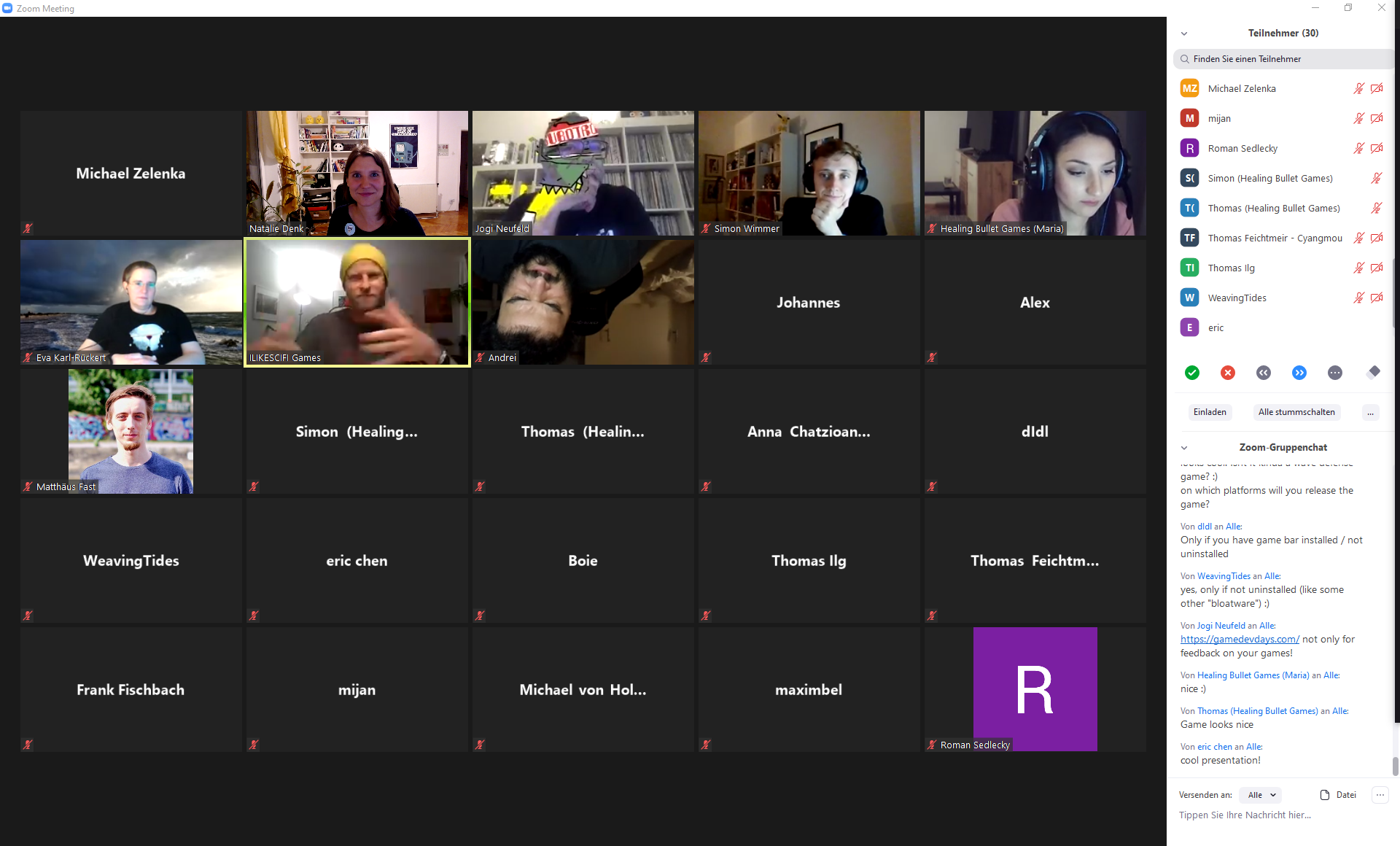Image resolution: width=1400 pixels, height=846 pixels.
Task: Open the gamedevdays.com link in chat
Action: tap(1240, 640)
